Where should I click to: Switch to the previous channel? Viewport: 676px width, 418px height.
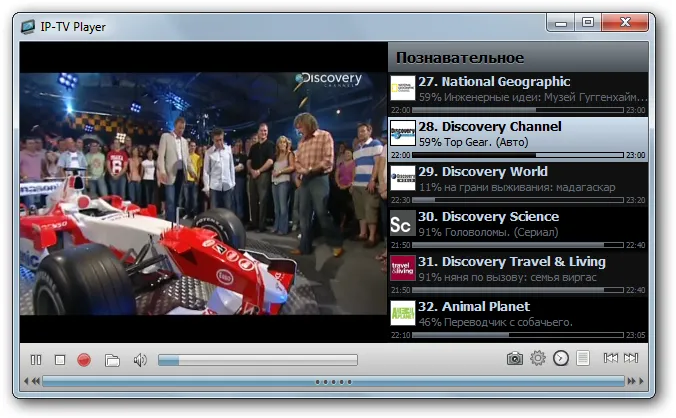coord(610,358)
